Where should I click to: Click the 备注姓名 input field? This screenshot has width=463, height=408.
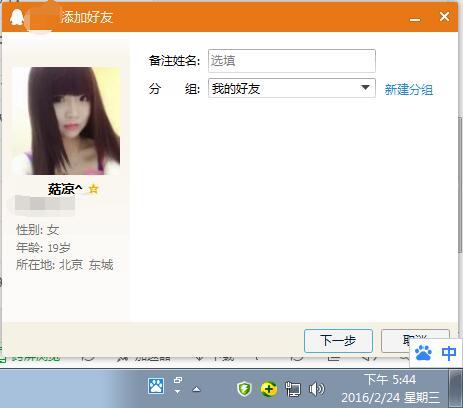click(292, 61)
